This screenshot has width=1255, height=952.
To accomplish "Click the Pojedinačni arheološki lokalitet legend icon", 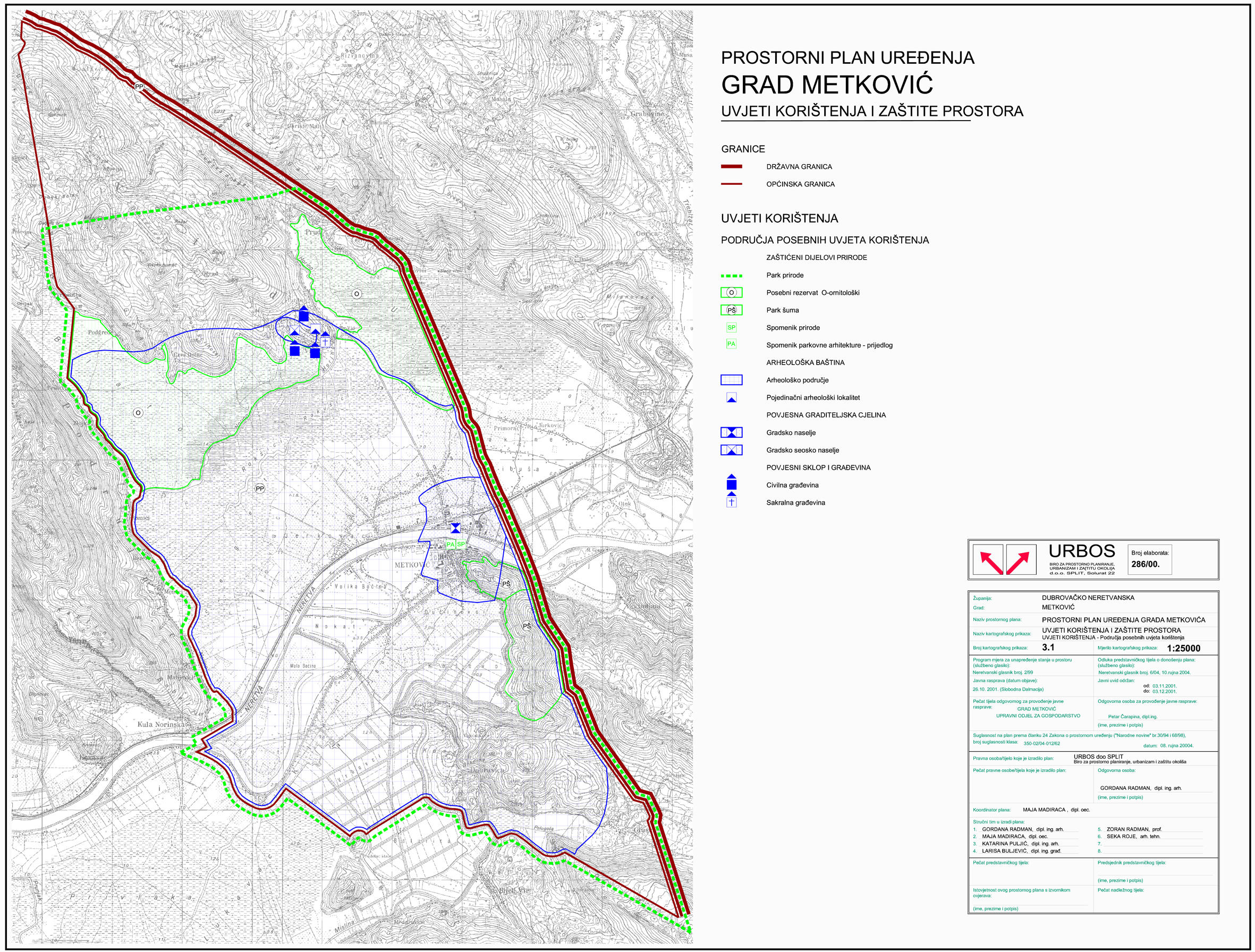I will click(731, 398).
